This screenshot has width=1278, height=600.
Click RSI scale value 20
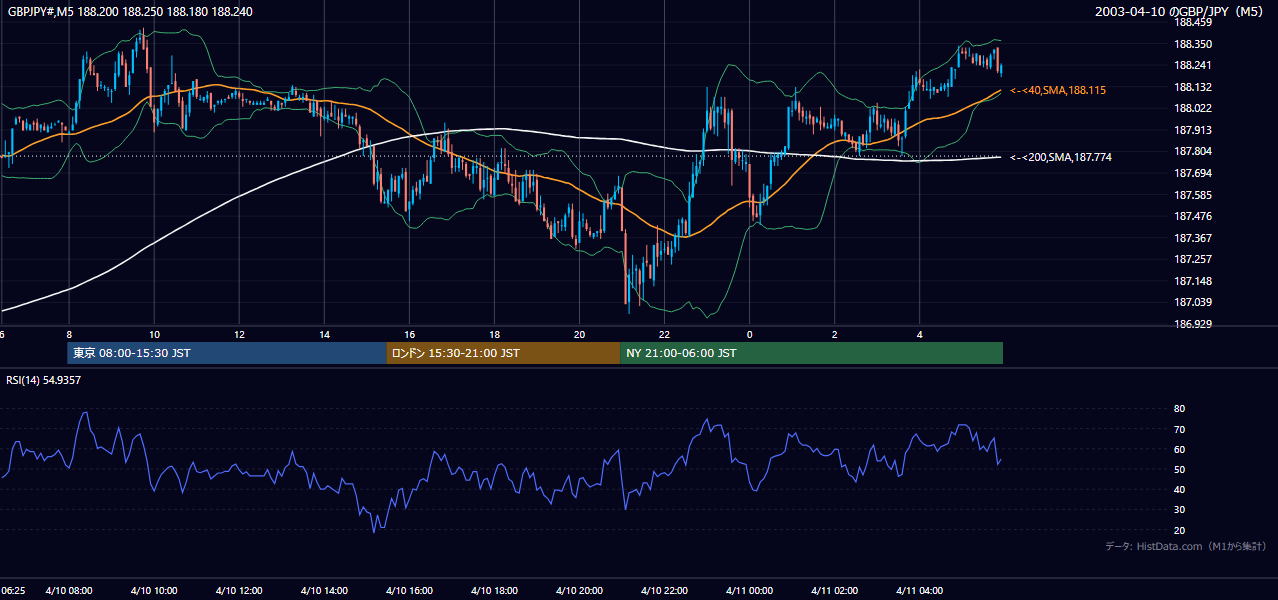pos(1179,530)
